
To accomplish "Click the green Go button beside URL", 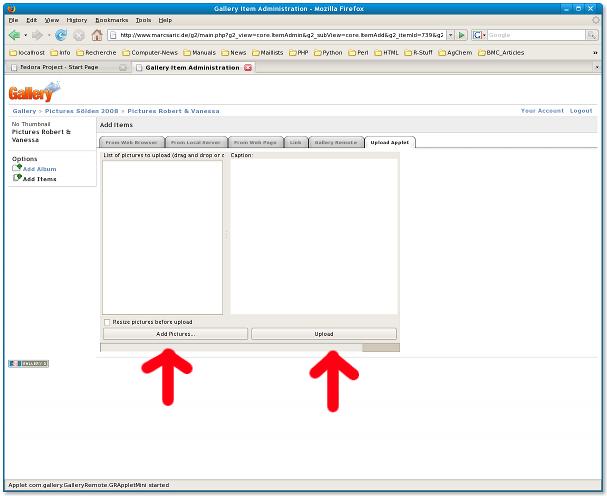I will coord(461,35).
